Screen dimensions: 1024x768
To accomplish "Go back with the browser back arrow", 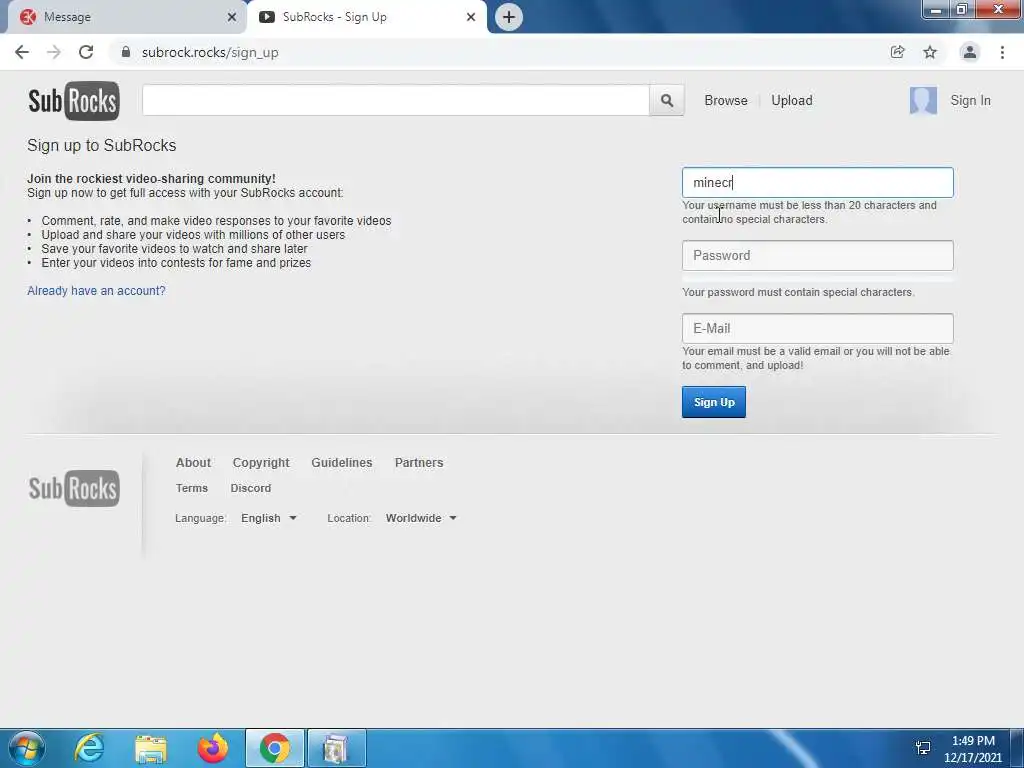I will (22, 52).
